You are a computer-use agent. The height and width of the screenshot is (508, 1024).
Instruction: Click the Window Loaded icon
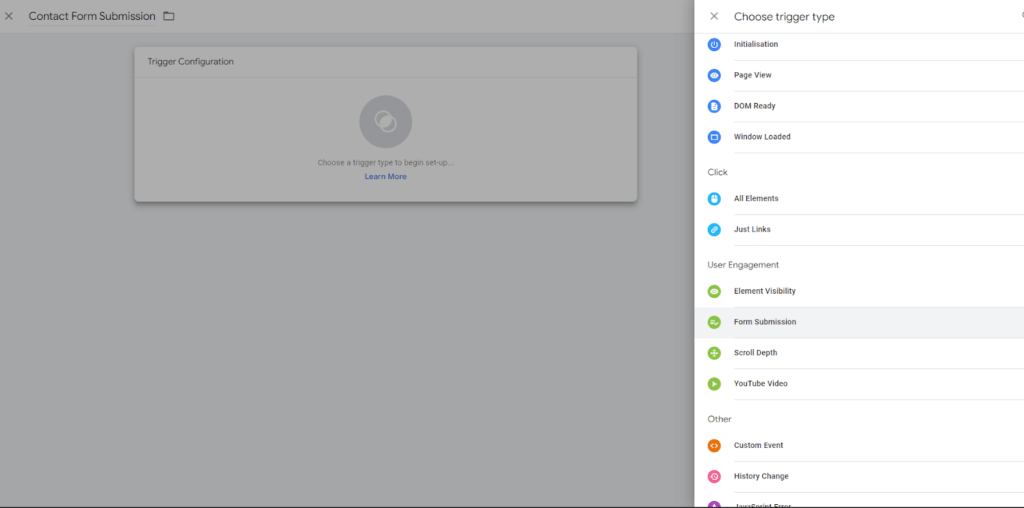714,137
